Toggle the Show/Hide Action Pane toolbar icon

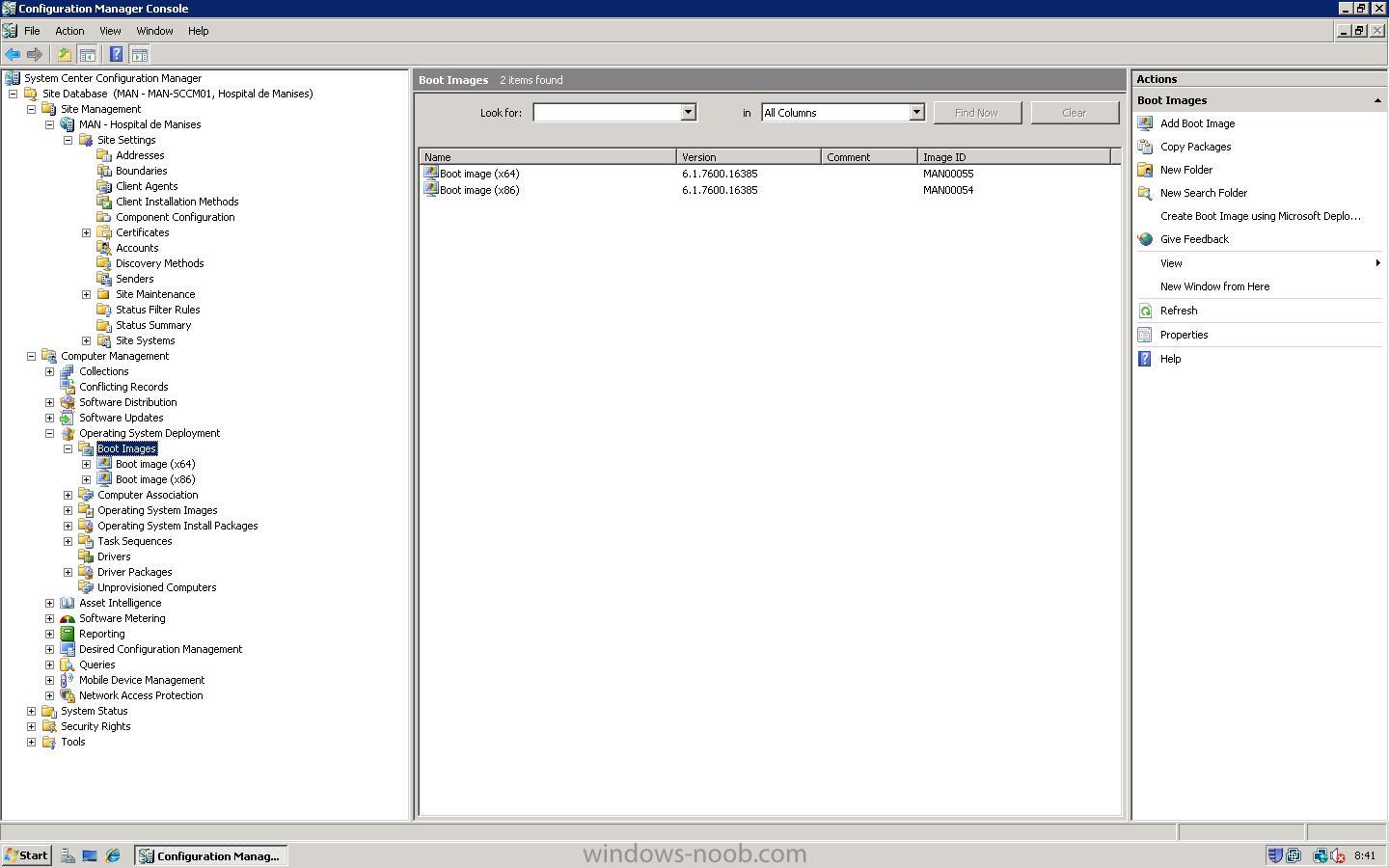[140, 55]
